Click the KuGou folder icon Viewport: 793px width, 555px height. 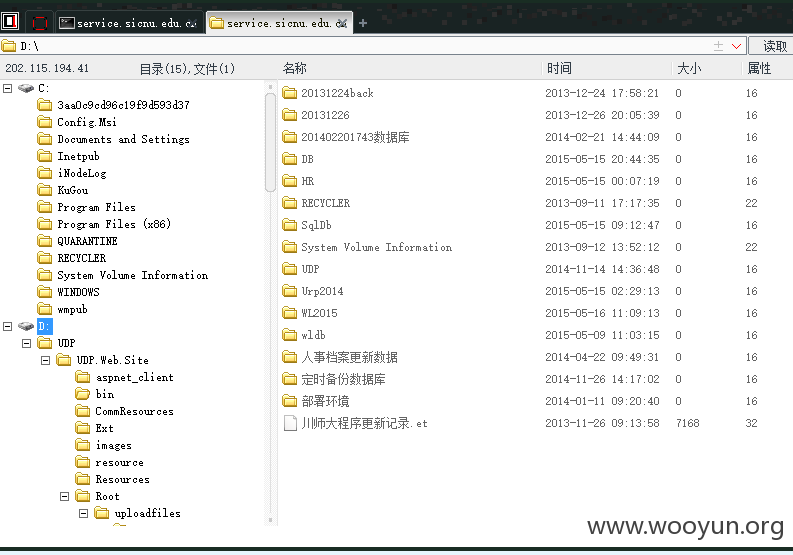click(x=45, y=190)
